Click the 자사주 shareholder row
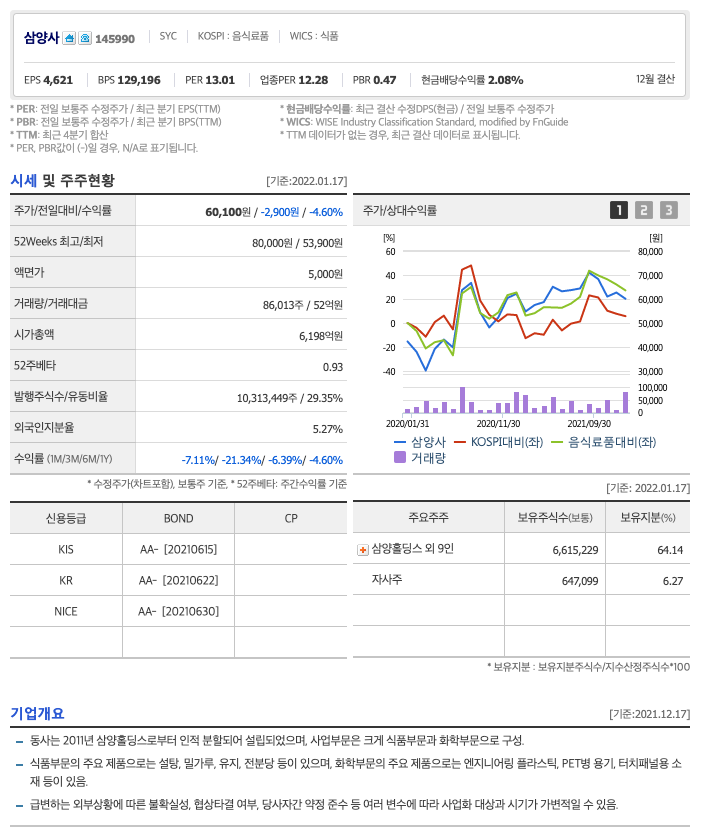 click(x=387, y=580)
